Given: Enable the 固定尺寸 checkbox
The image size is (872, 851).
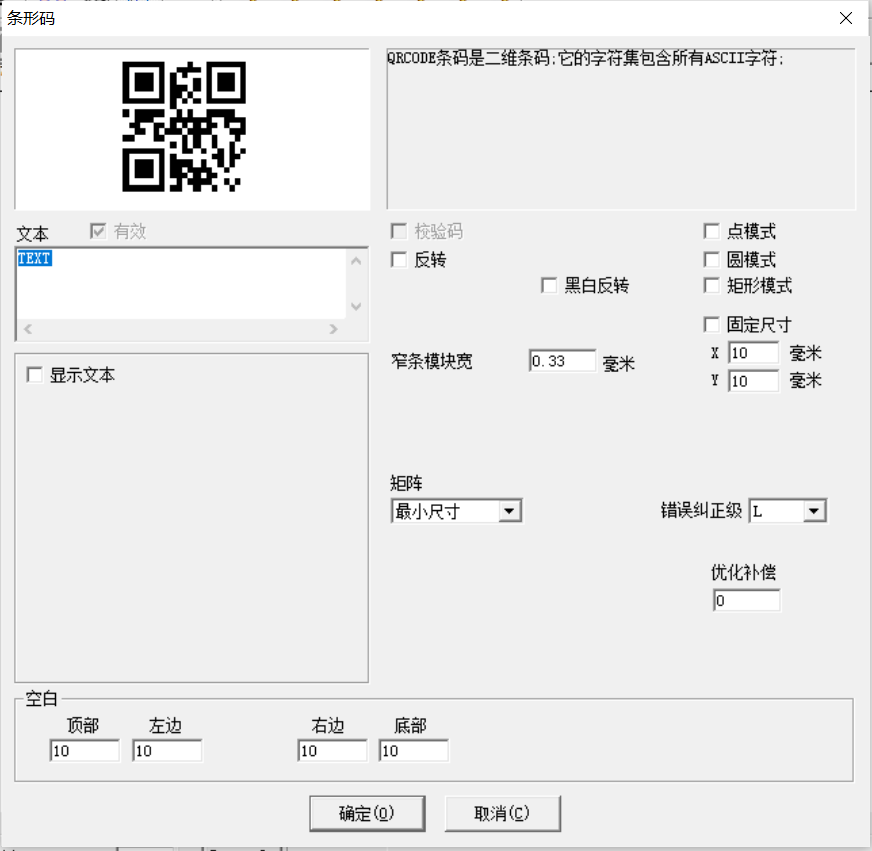Looking at the screenshot, I should pos(711,324).
